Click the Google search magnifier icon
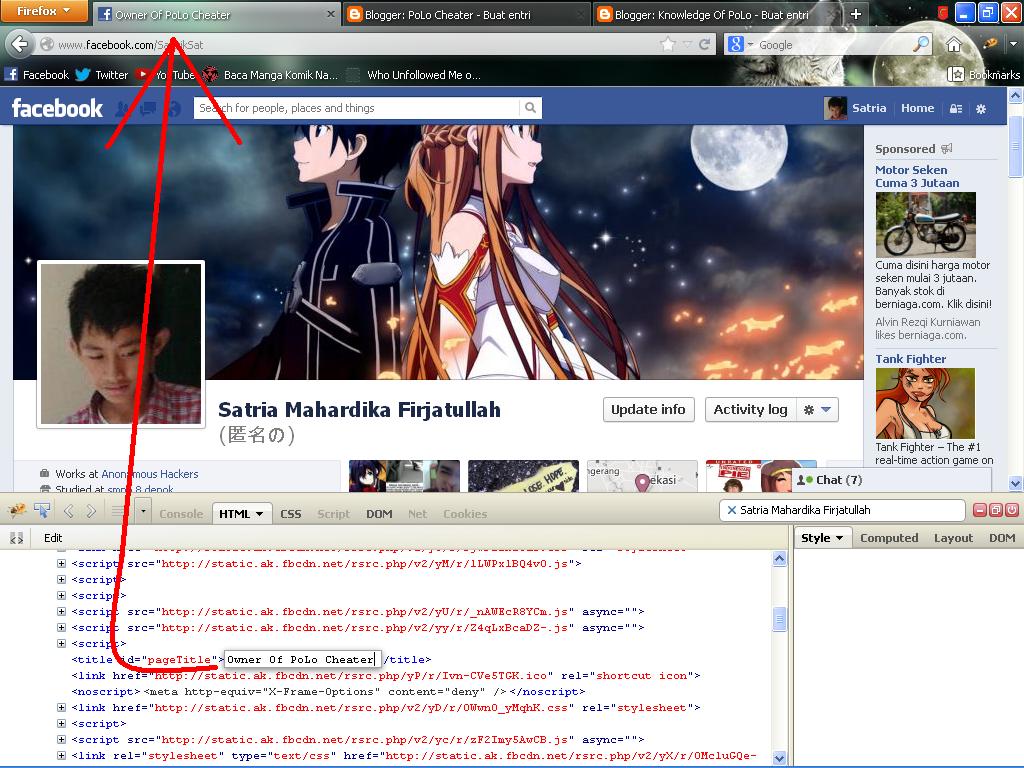 point(921,44)
